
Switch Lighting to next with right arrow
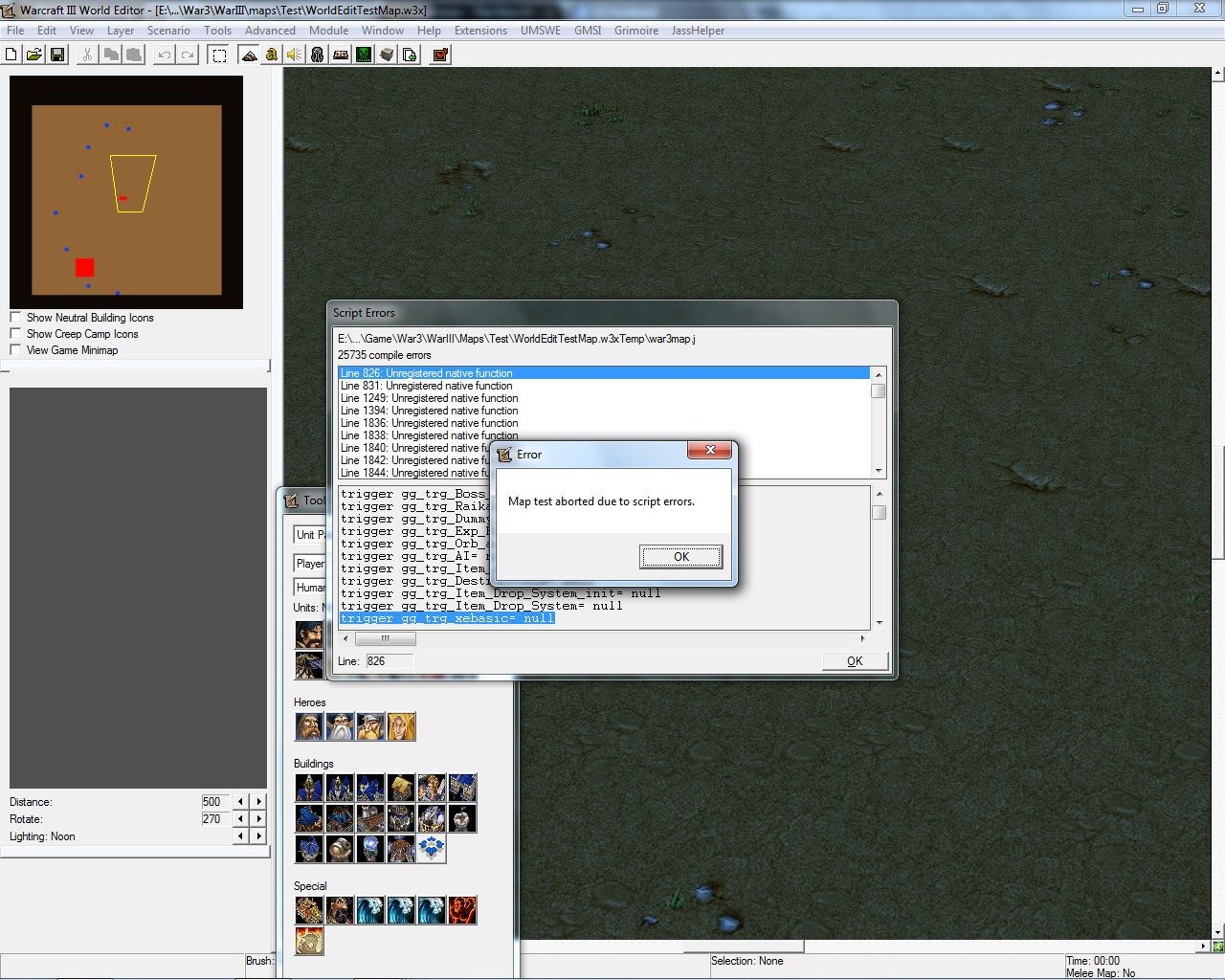[258, 836]
